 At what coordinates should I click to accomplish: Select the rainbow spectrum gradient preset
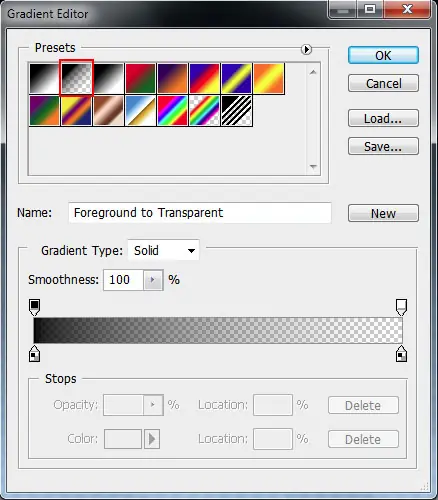point(172,110)
